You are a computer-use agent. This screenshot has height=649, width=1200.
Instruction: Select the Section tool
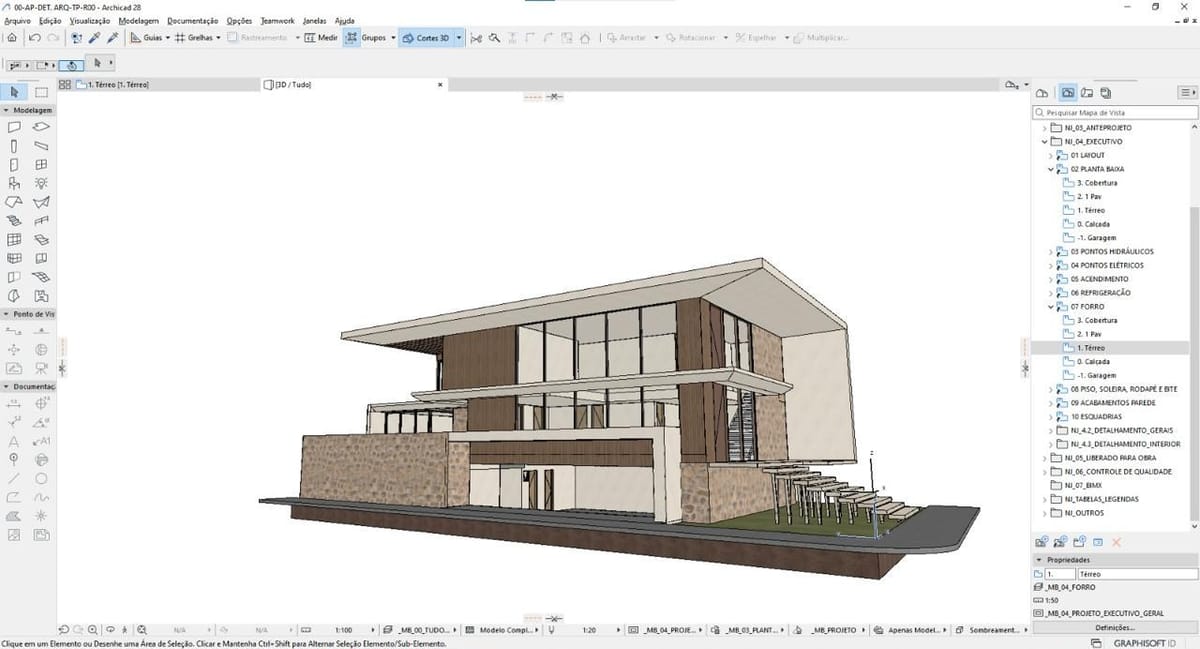pyautogui.click(x=14, y=331)
